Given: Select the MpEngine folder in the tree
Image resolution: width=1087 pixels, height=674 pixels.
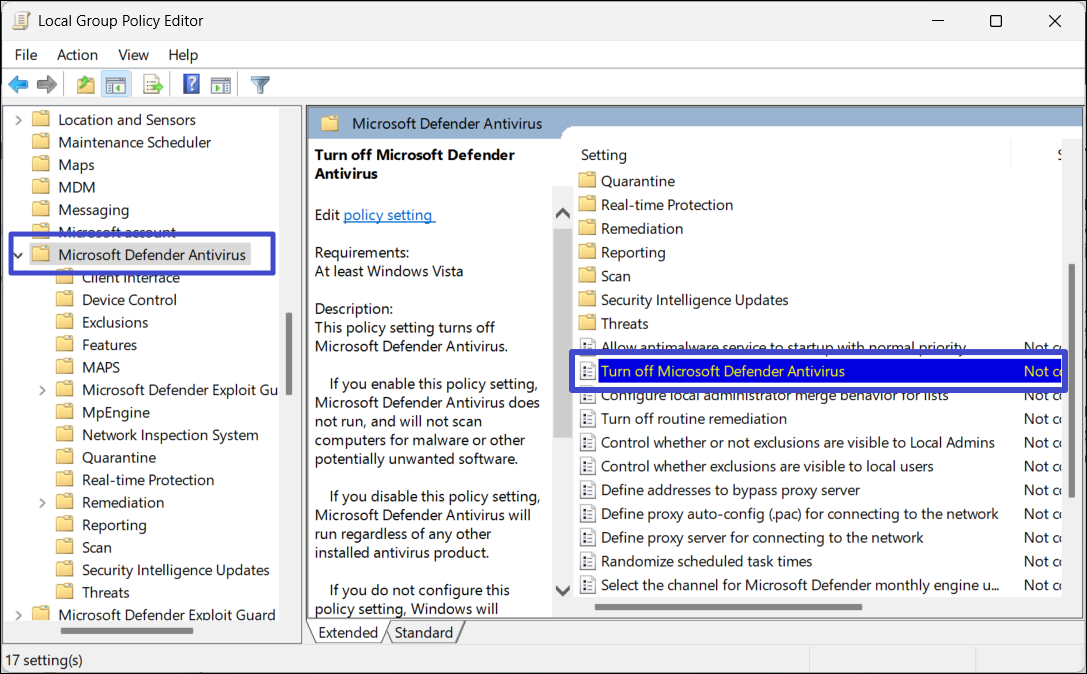Looking at the screenshot, I should 115,412.
